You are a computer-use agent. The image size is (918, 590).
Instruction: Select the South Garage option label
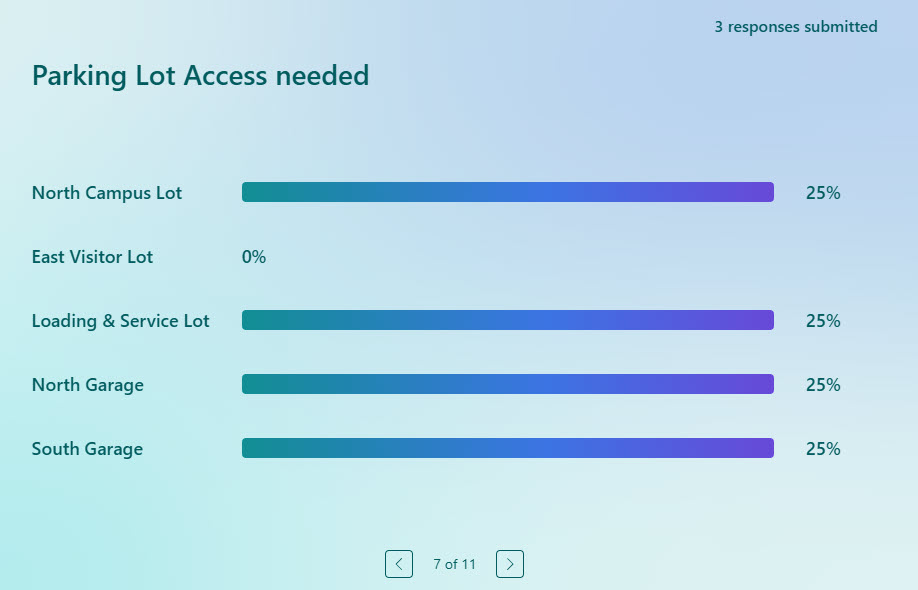pos(87,448)
